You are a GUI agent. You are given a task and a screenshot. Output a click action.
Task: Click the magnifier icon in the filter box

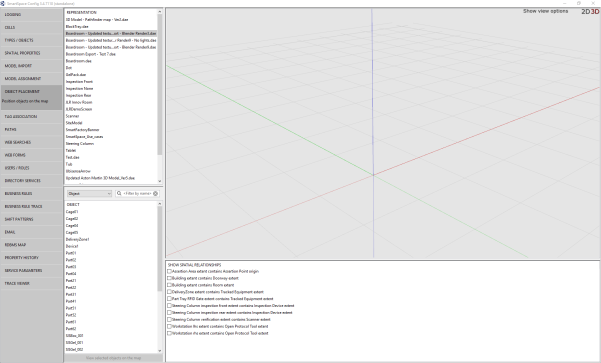(x=119, y=194)
